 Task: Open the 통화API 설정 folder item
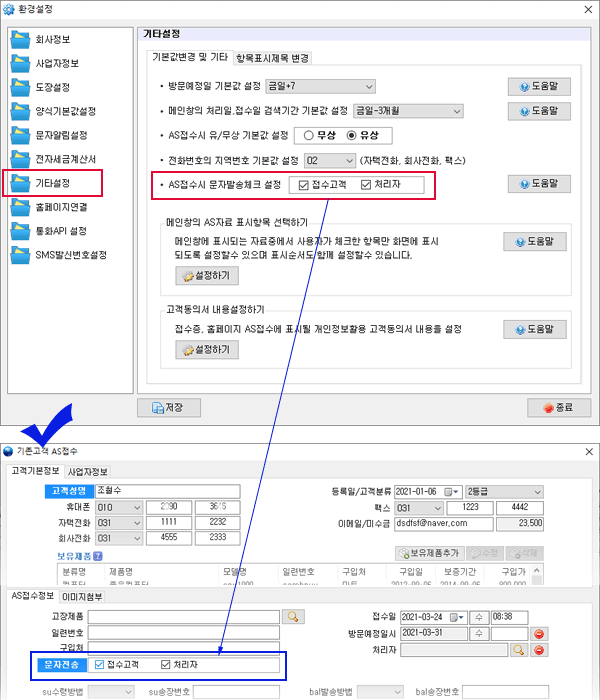pos(49,231)
